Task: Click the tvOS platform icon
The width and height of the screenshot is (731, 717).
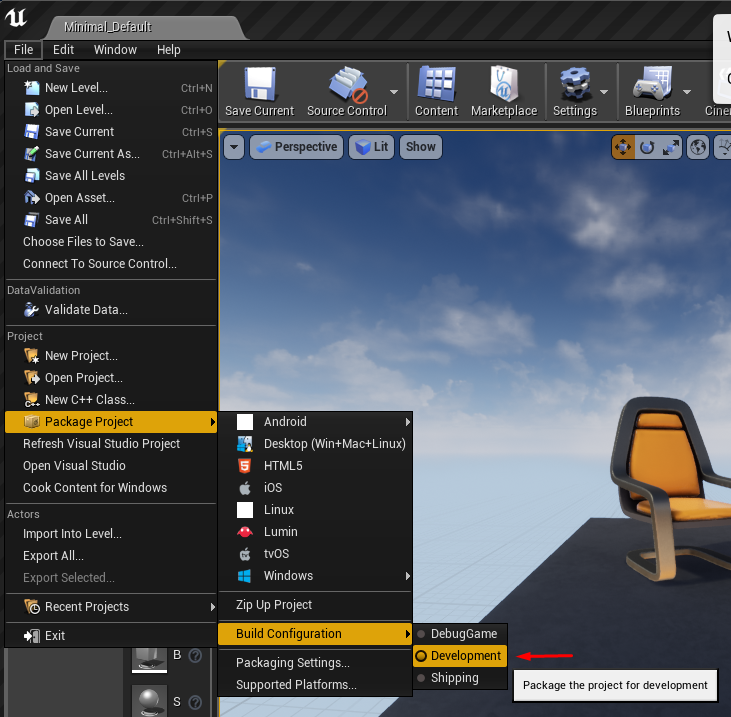Action: coord(245,554)
